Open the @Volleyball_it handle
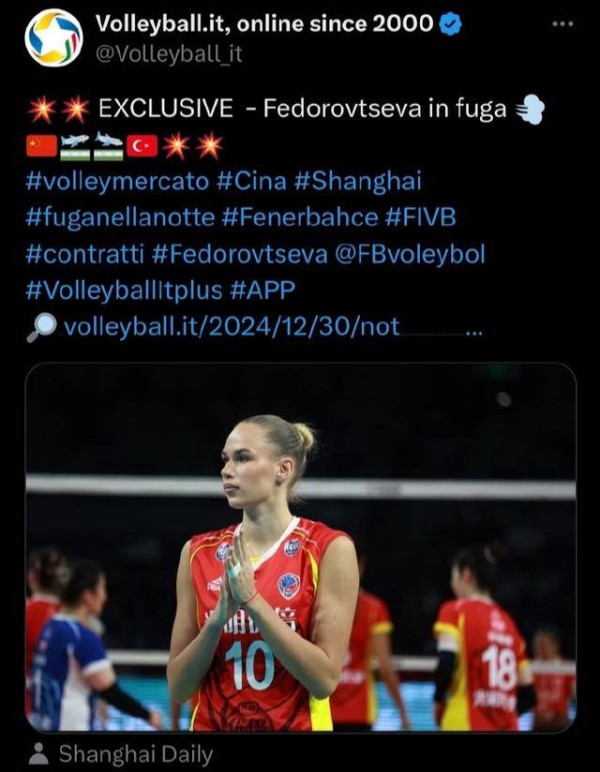 click(168, 54)
